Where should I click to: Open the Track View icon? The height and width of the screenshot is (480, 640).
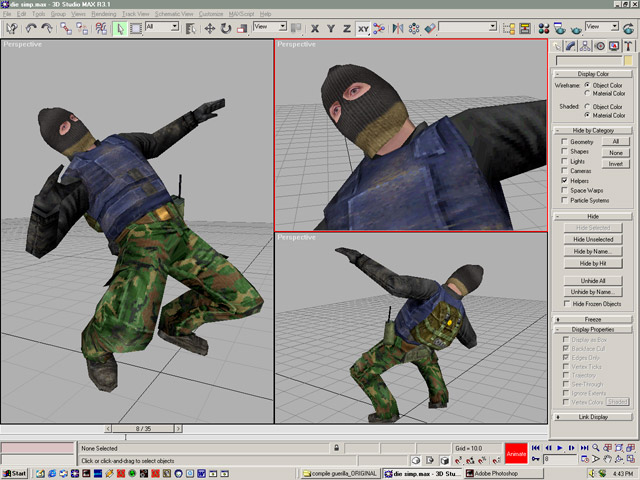(x=509, y=29)
